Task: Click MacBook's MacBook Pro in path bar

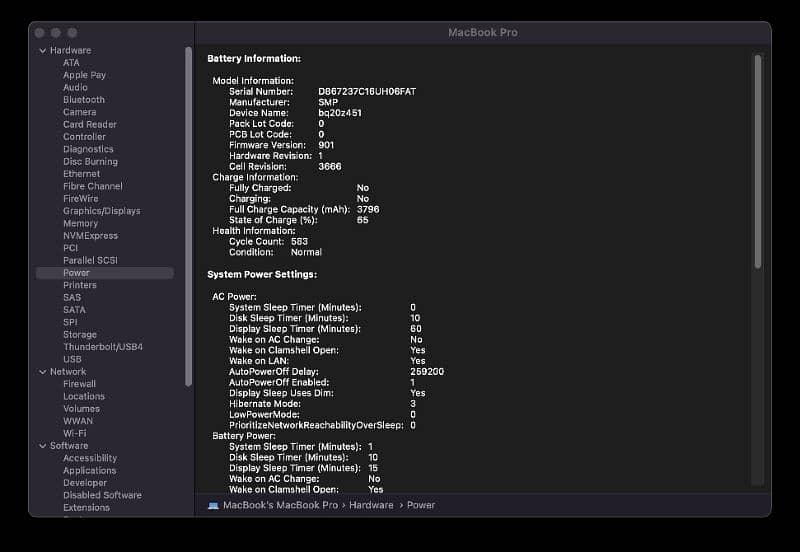Action: (282, 505)
